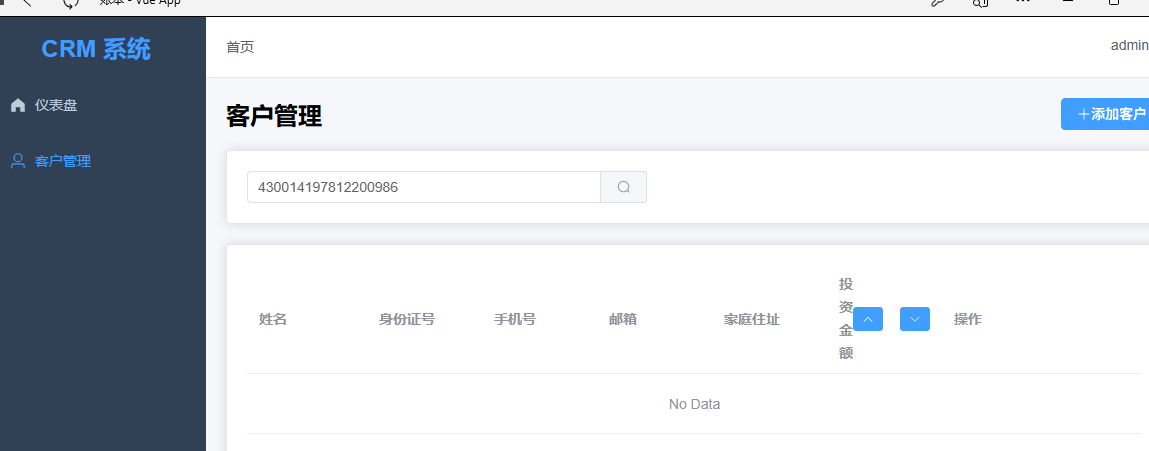Sort 投资金额 ascending with the up-arrow button
1149x451 pixels.
click(868, 319)
